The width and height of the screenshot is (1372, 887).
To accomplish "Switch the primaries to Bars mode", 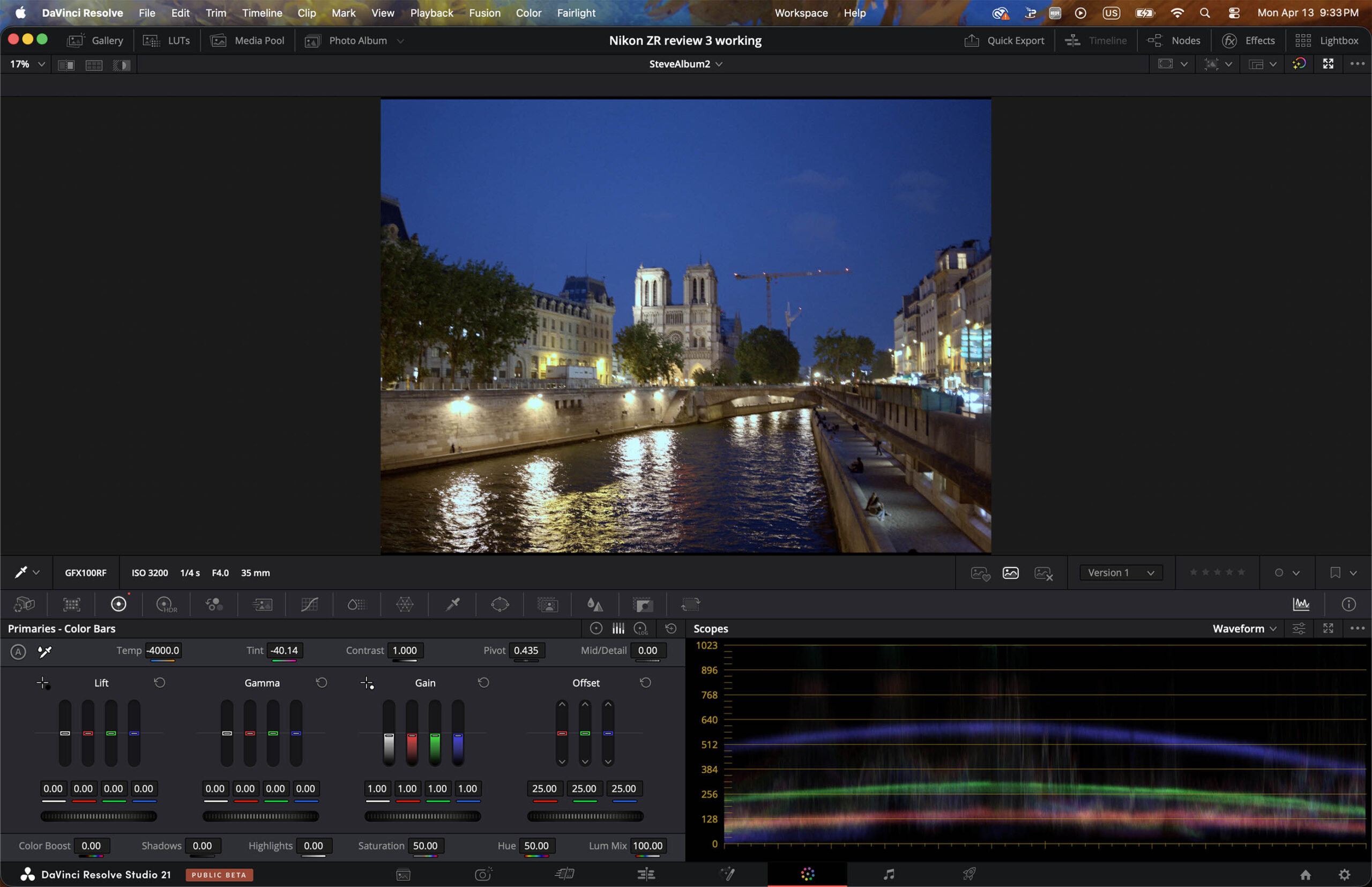I will point(618,628).
